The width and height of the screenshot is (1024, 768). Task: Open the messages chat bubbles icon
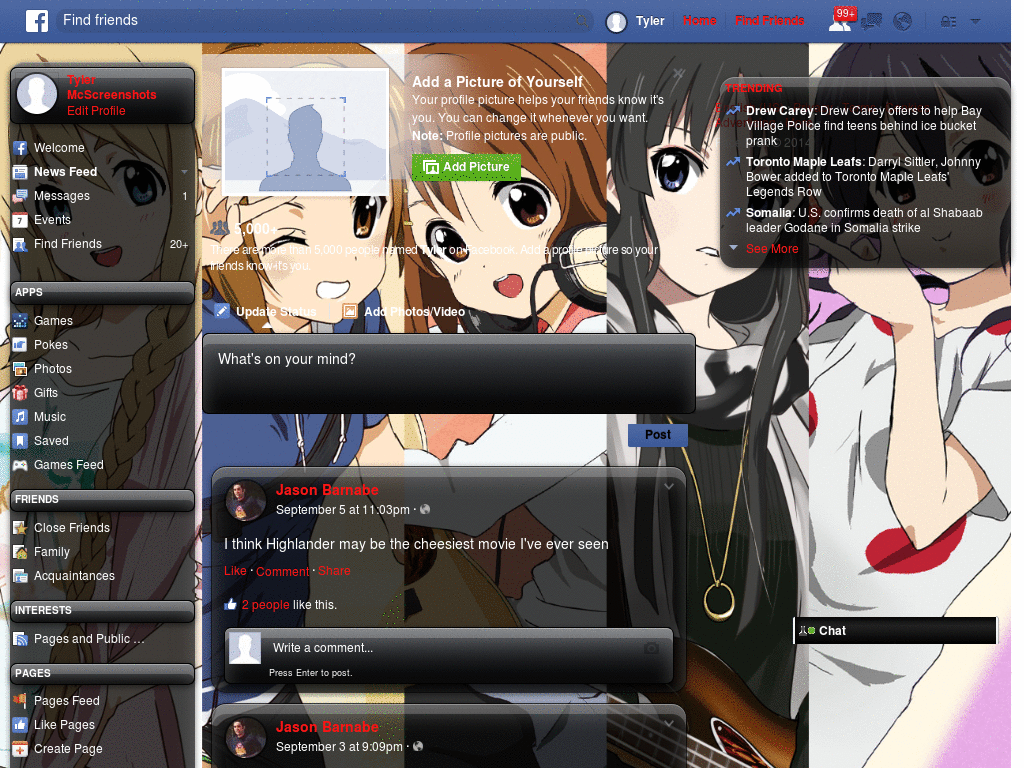point(871,22)
